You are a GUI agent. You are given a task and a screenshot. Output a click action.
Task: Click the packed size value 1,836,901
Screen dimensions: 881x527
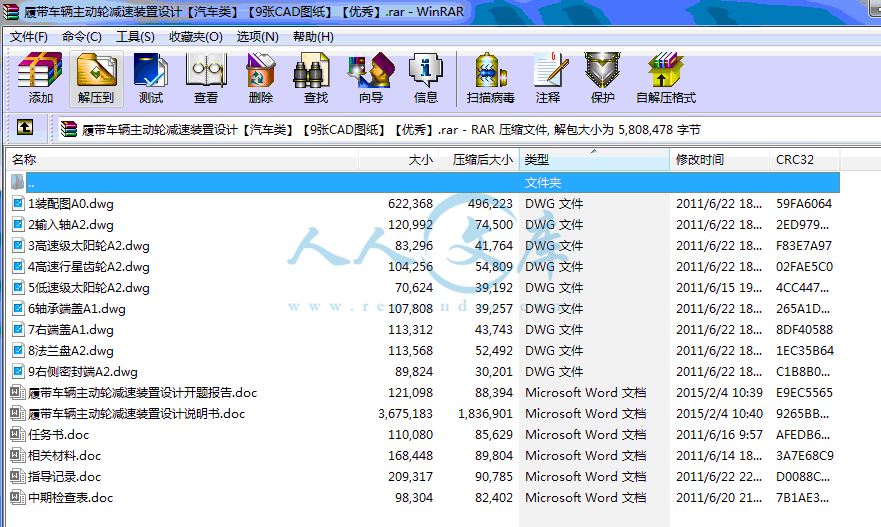[485, 414]
